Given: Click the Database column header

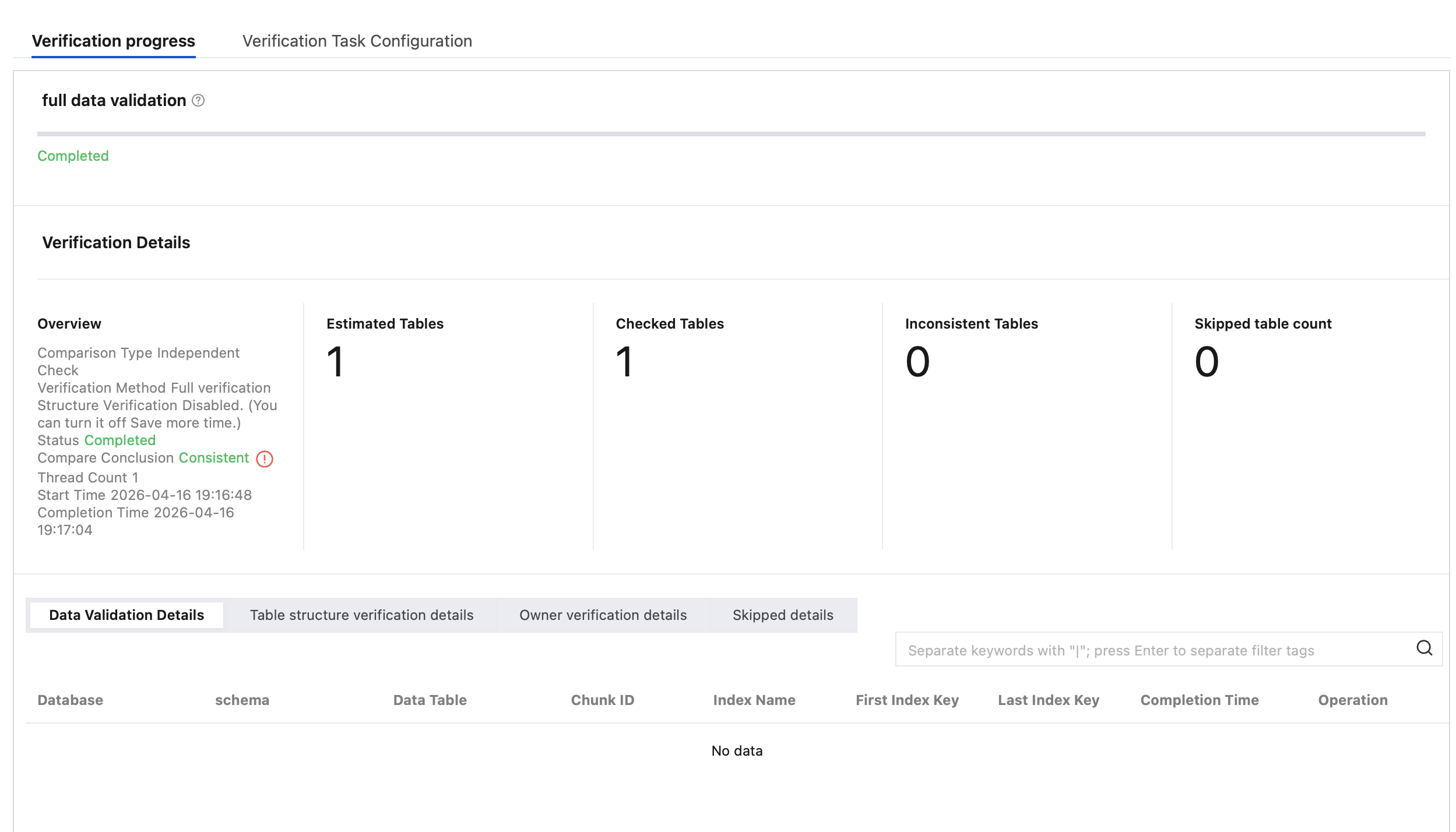Looking at the screenshot, I should pyautogui.click(x=70, y=700).
